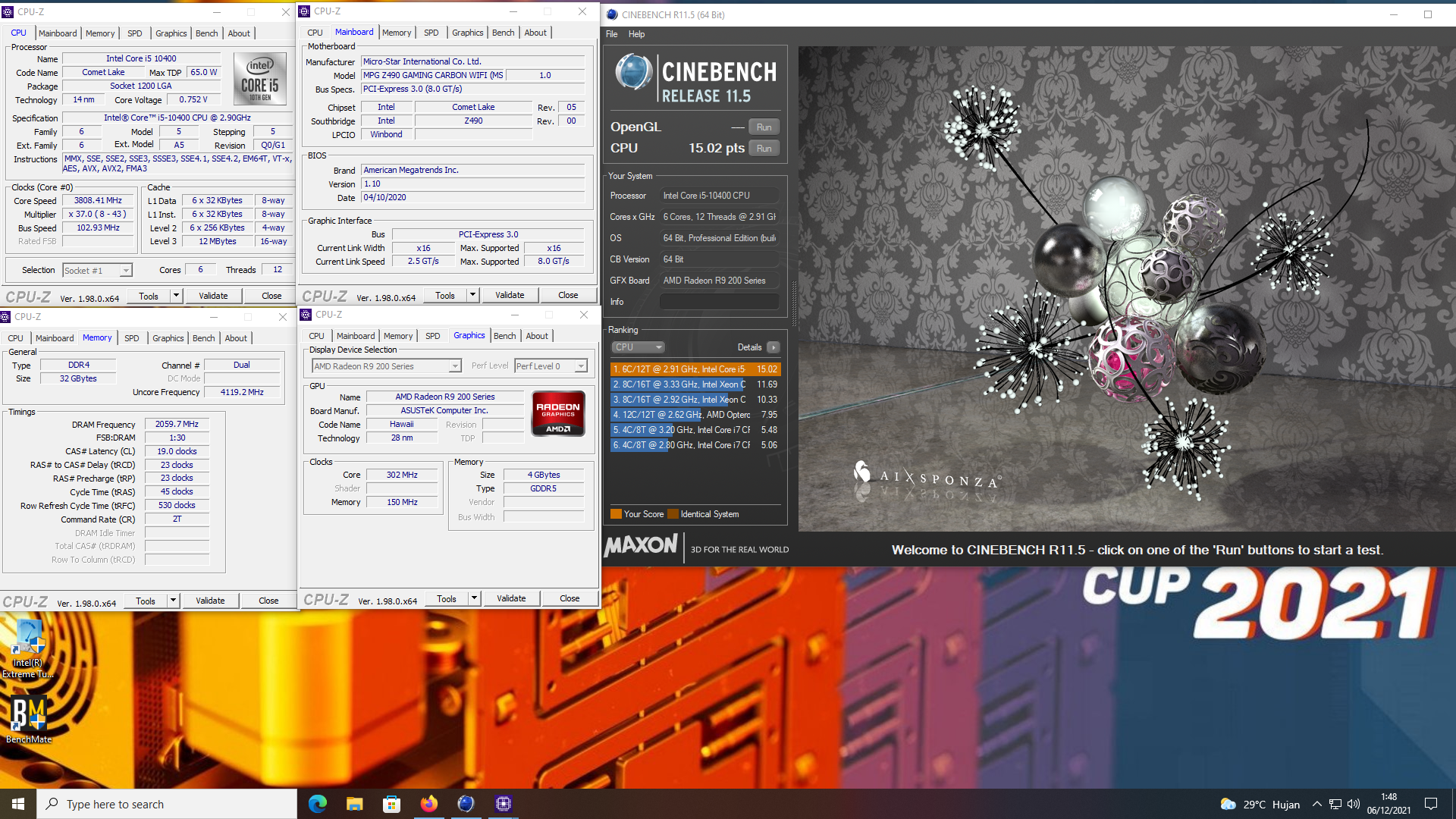Click Type here to search box
1456x819 pixels.
[x=166, y=804]
